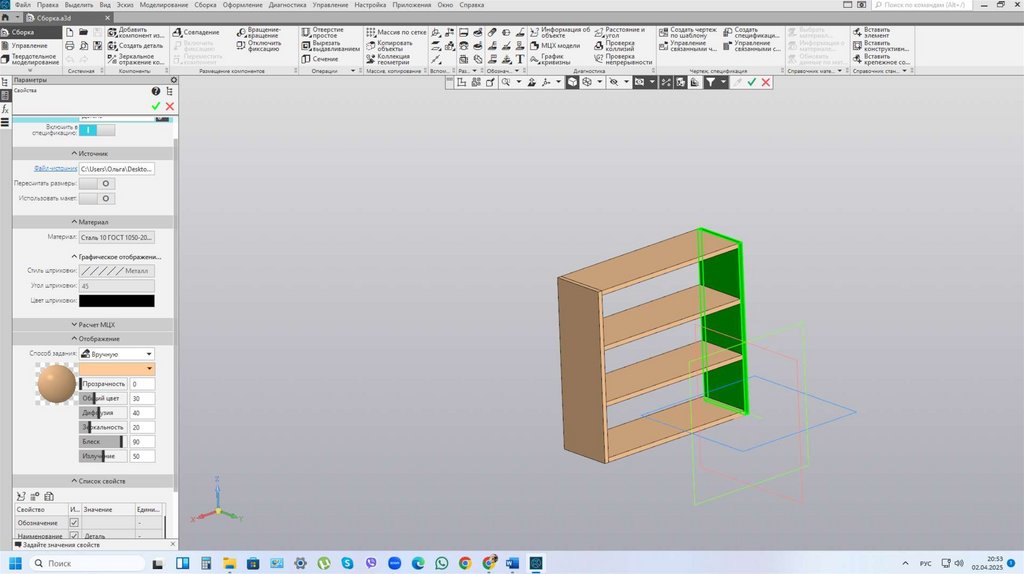The height and width of the screenshot is (574, 1024).
Task: Open the help question-mark icon in Parameters
Action: click(156, 92)
